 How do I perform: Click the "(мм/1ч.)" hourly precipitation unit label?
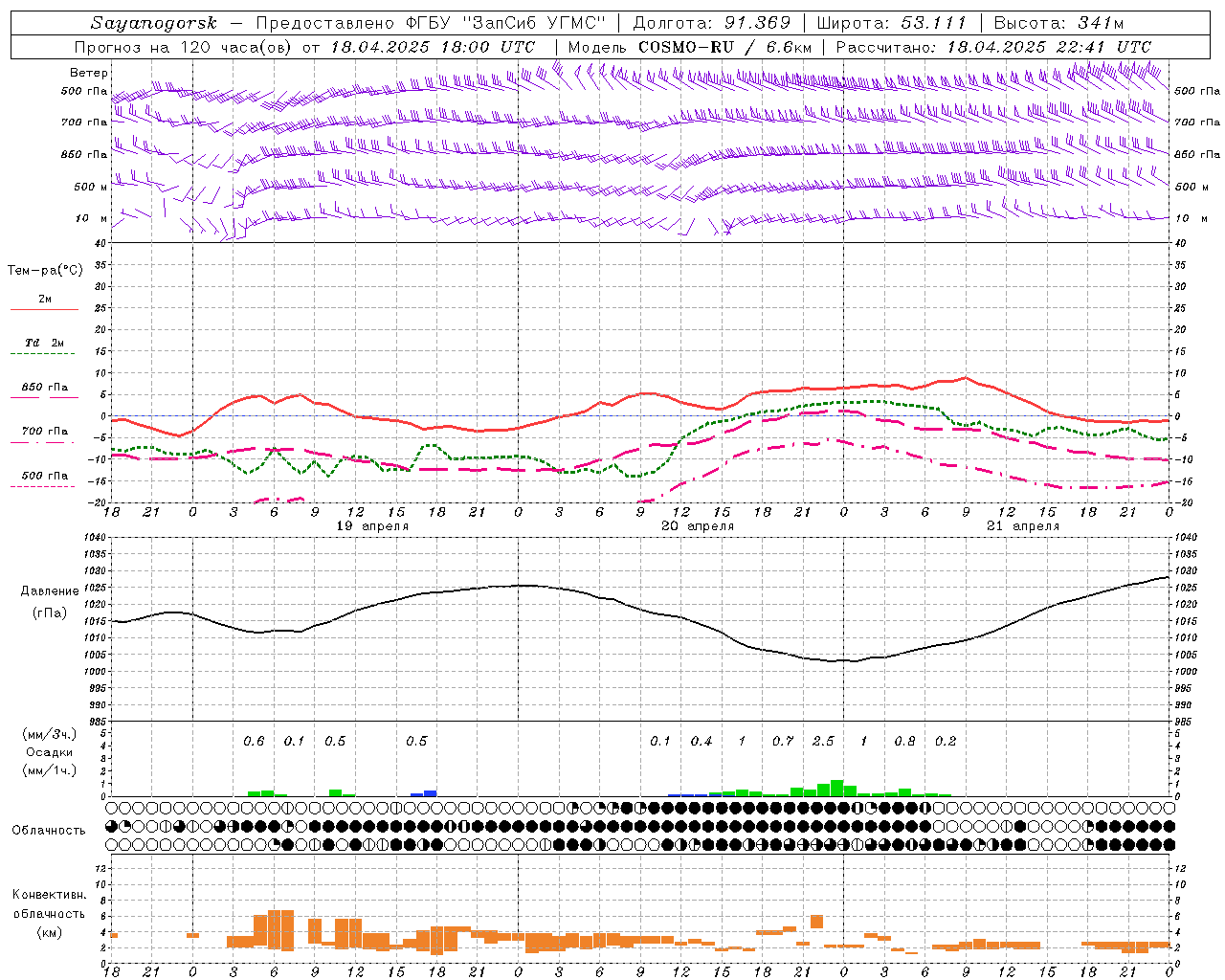(49, 770)
